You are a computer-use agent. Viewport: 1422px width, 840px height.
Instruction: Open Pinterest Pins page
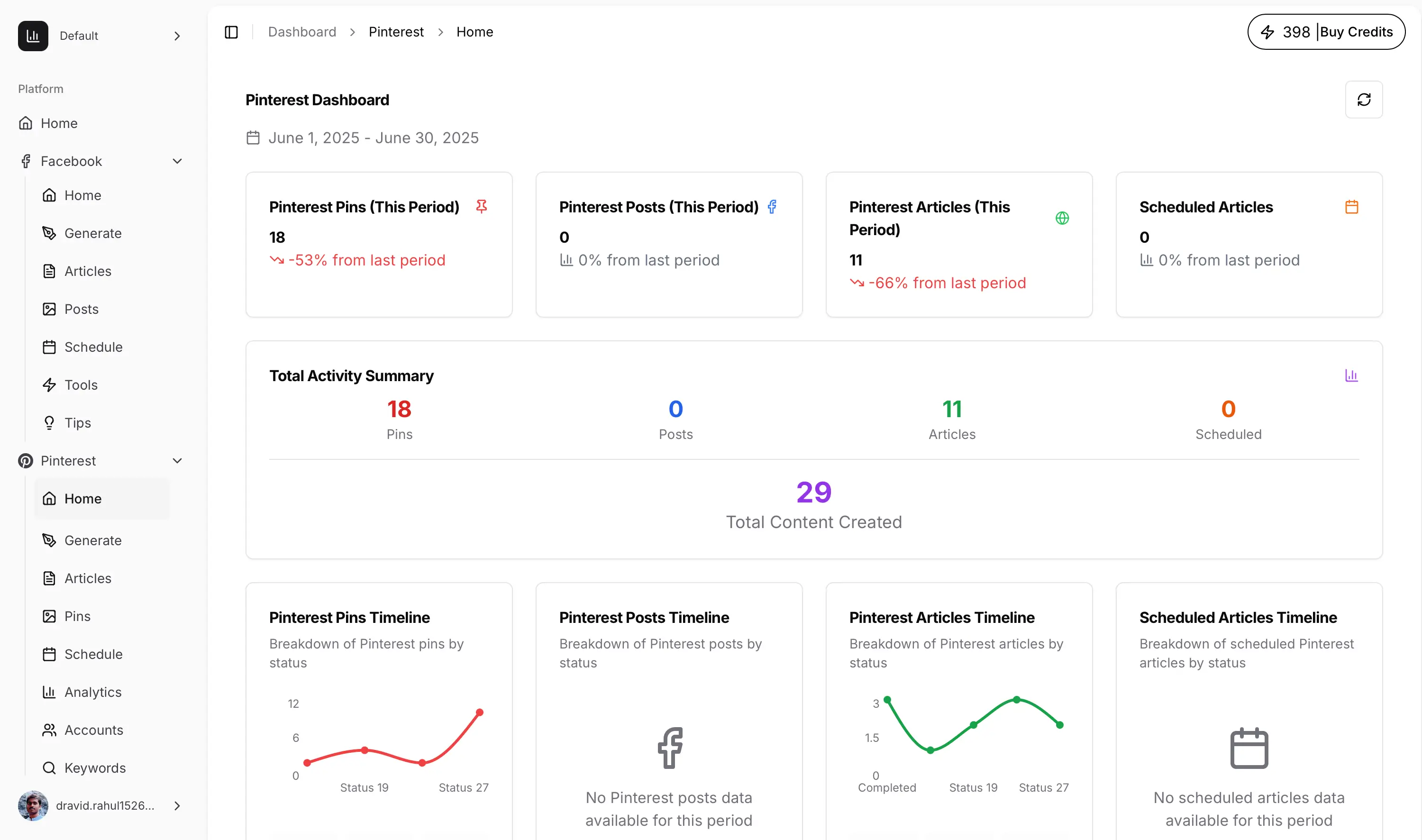102,616
